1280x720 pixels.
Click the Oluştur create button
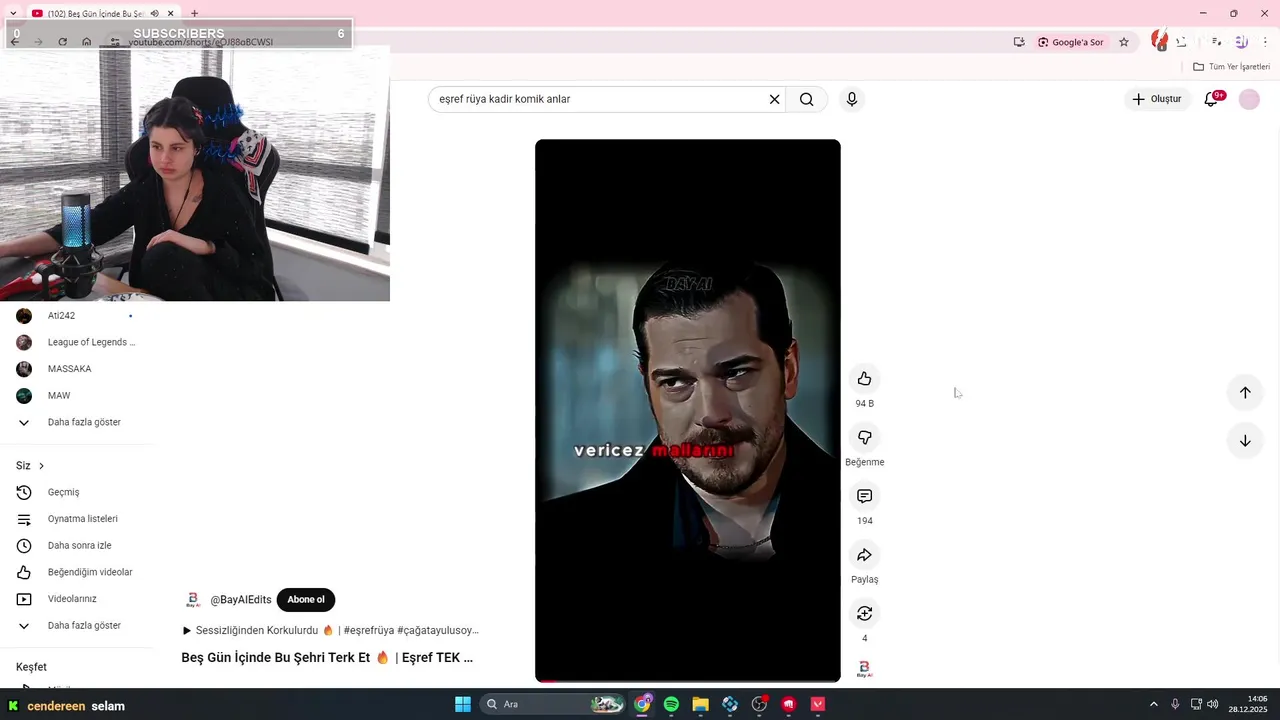click(x=1156, y=99)
